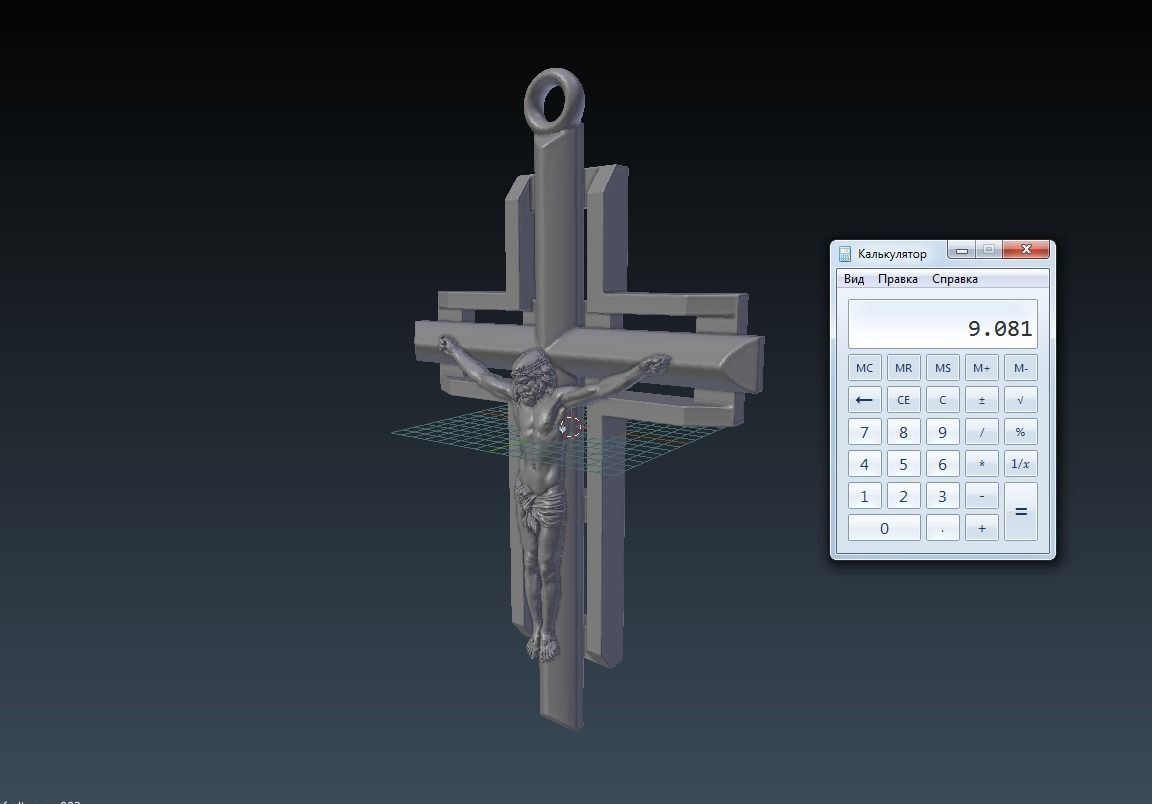Click the M+ memory add button
Screen dimensions: 1152x804
982,367
